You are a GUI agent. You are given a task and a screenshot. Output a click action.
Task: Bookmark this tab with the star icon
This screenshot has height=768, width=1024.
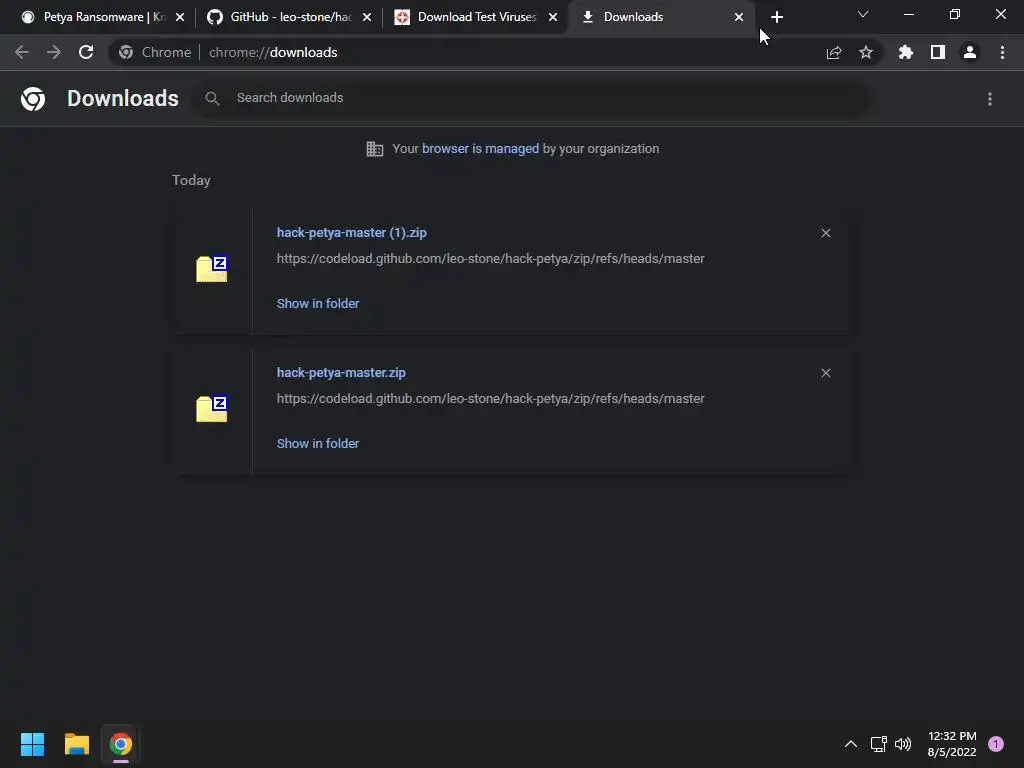coord(866,52)
